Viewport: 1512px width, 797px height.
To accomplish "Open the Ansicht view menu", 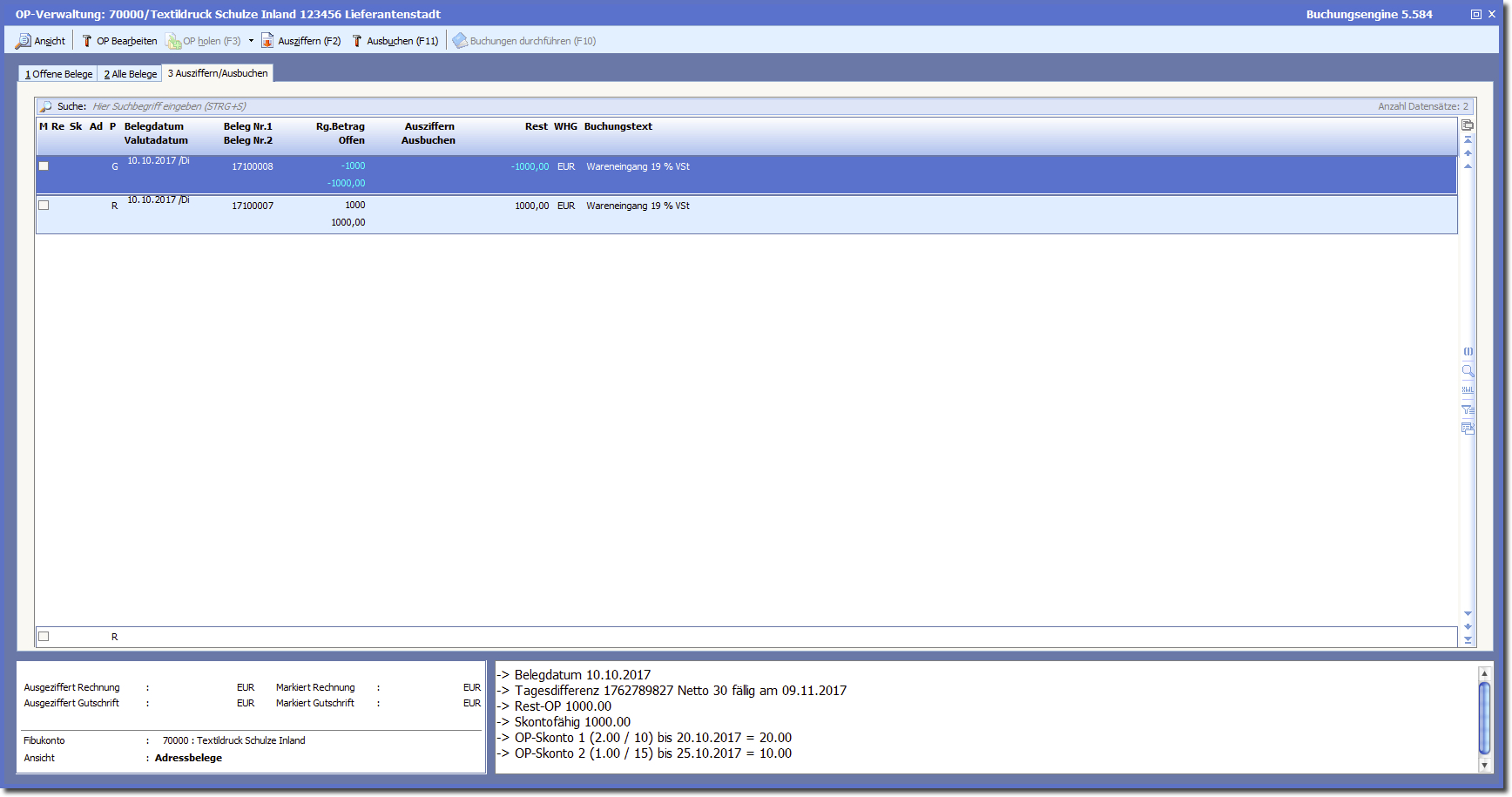I will [40, 41].
